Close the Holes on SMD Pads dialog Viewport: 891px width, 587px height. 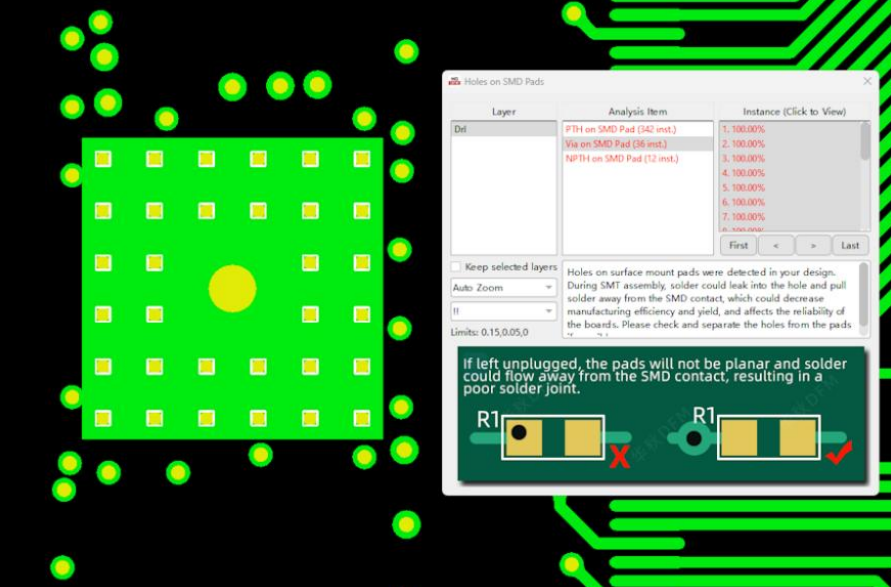click(x=867, y=81)
